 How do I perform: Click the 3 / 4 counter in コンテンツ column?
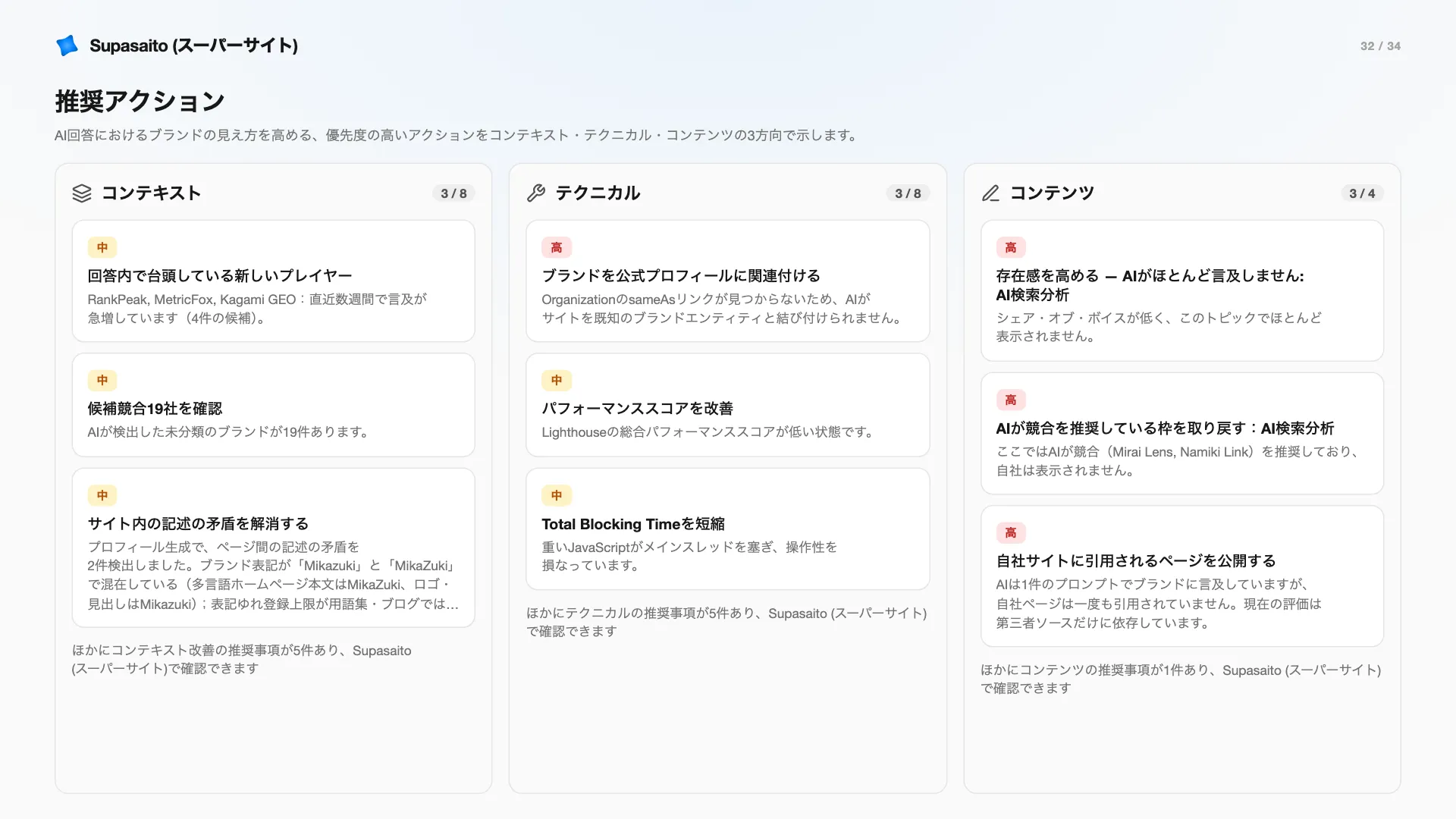coord(1362,193)
